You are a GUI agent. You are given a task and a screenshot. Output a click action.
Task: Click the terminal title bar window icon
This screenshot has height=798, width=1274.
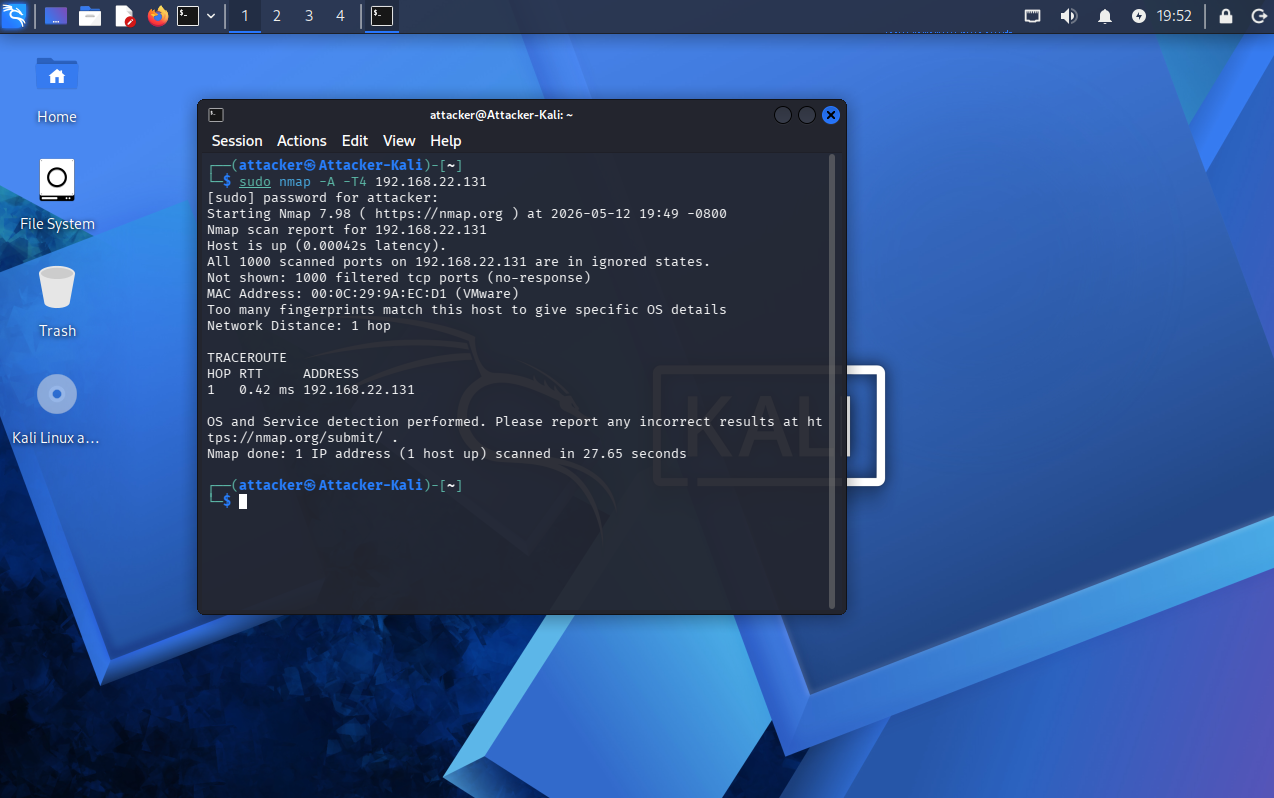216,115
